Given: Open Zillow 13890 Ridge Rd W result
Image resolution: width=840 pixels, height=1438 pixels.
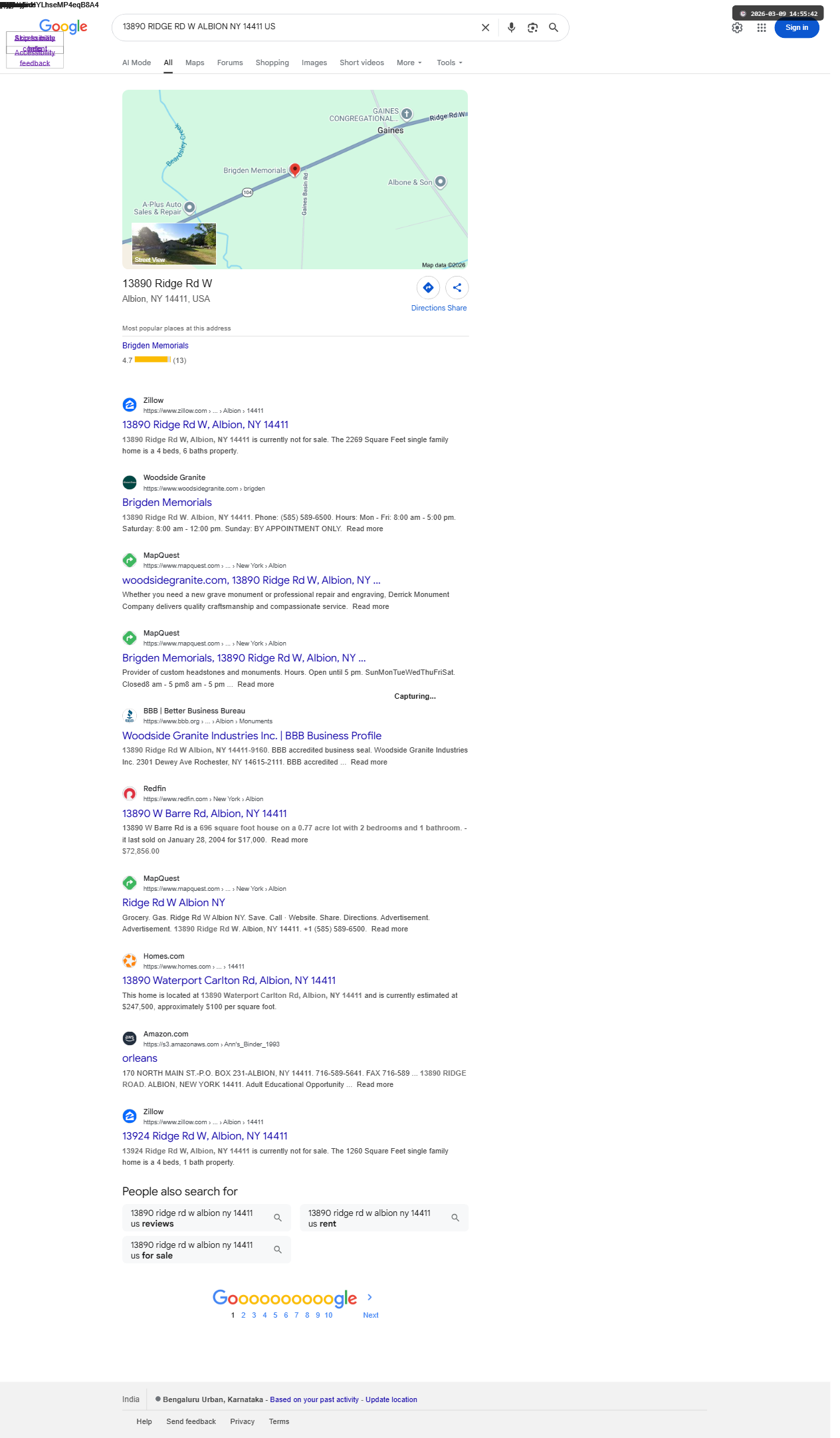Looking at the screenshot, I should click(205, 425).
